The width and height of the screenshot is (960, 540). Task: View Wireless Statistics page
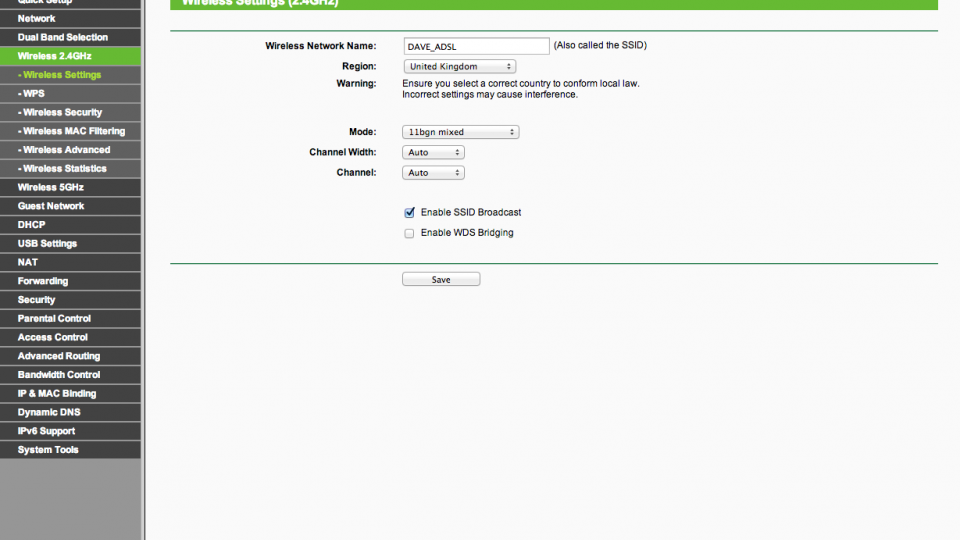pos(70,168)
